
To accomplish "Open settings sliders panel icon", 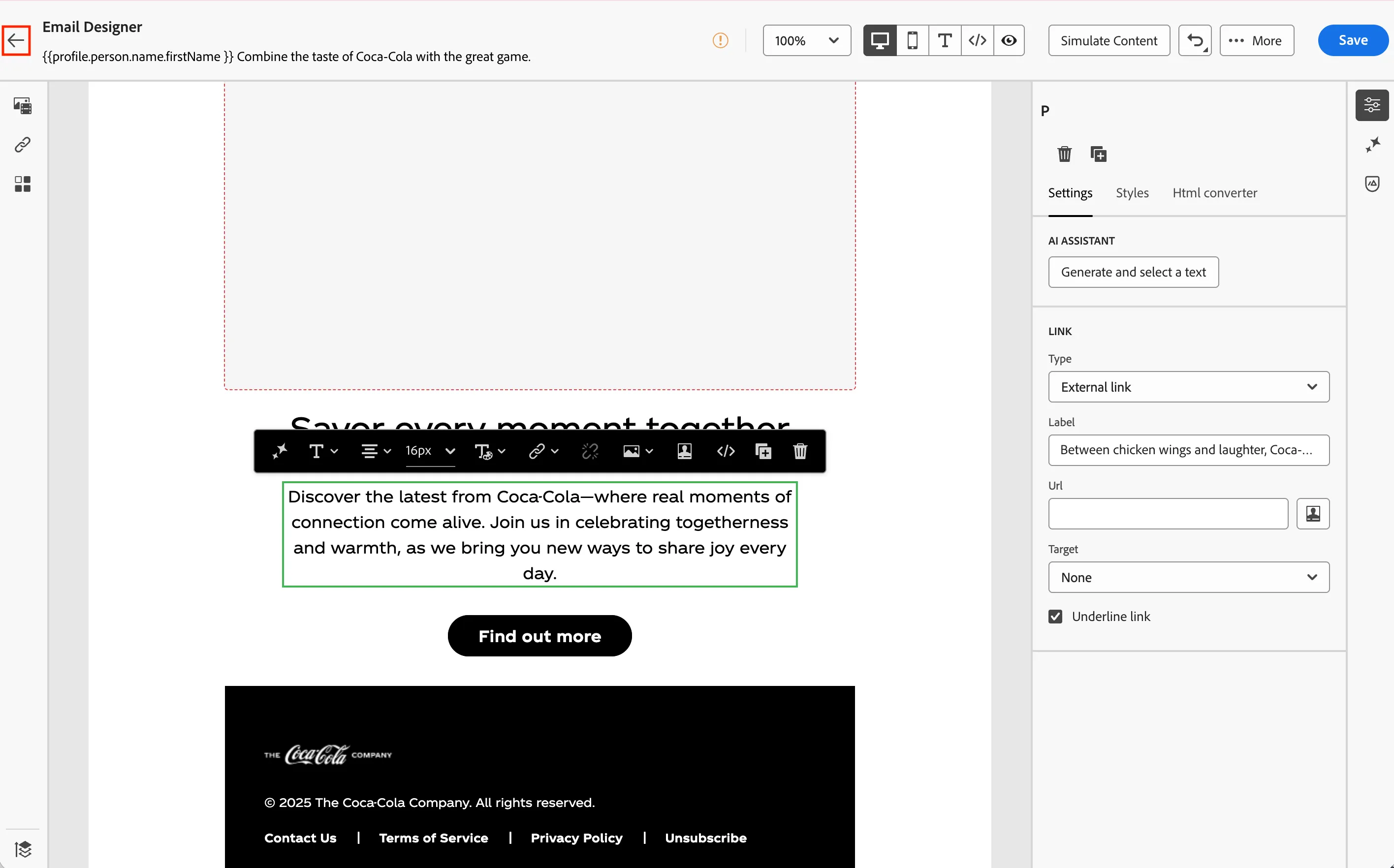I will (x=1372, y=105).
